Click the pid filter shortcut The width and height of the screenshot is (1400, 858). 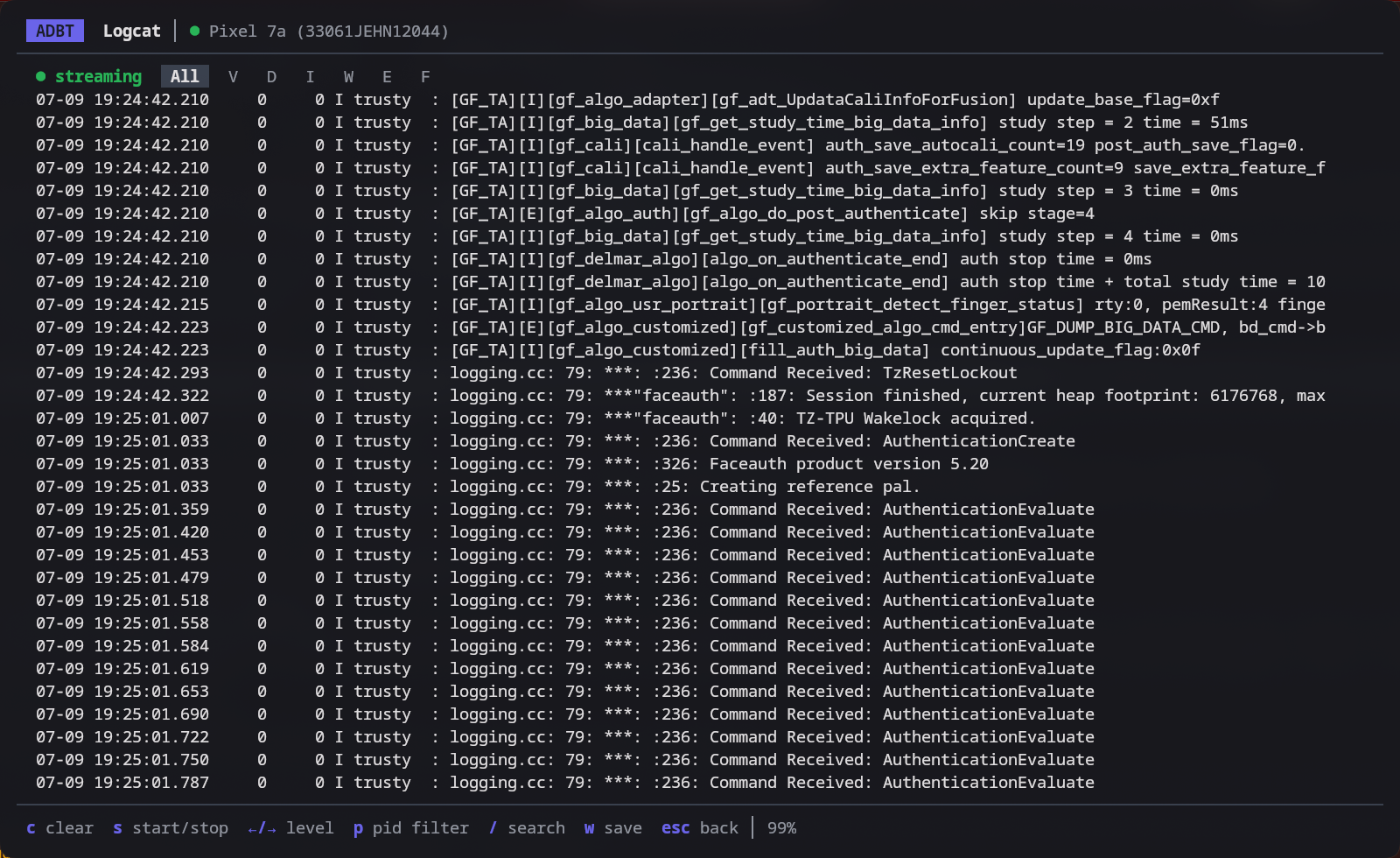click(x=411, y=827)
